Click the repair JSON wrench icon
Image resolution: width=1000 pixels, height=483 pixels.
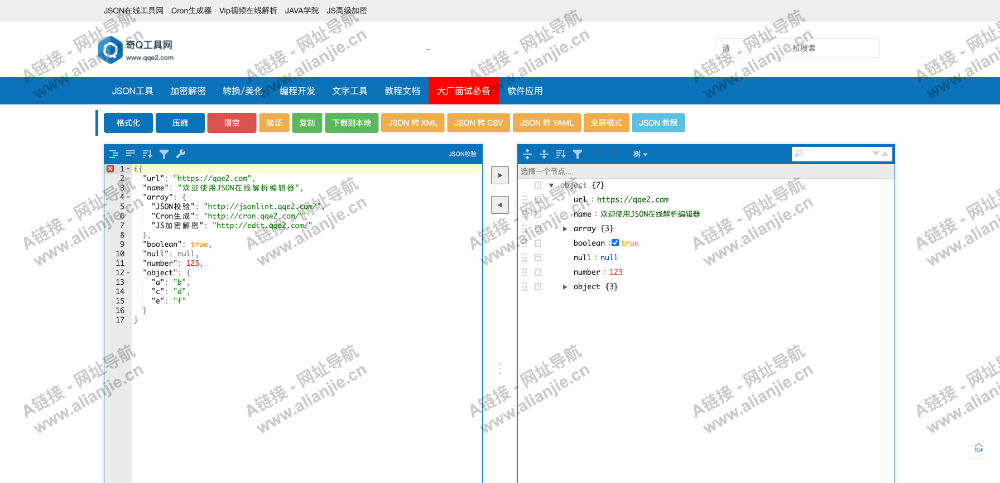point(180,154)
